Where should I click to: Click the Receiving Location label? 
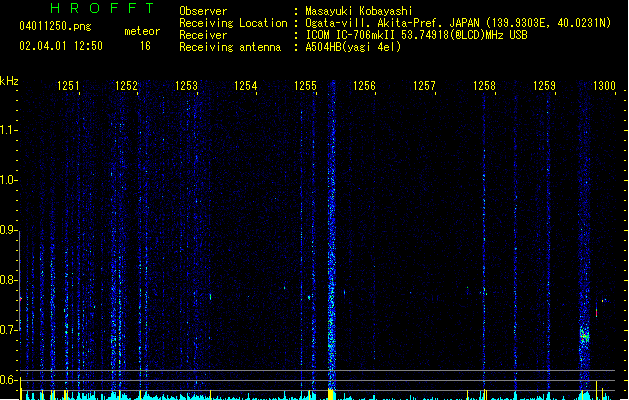coord(233,23)
